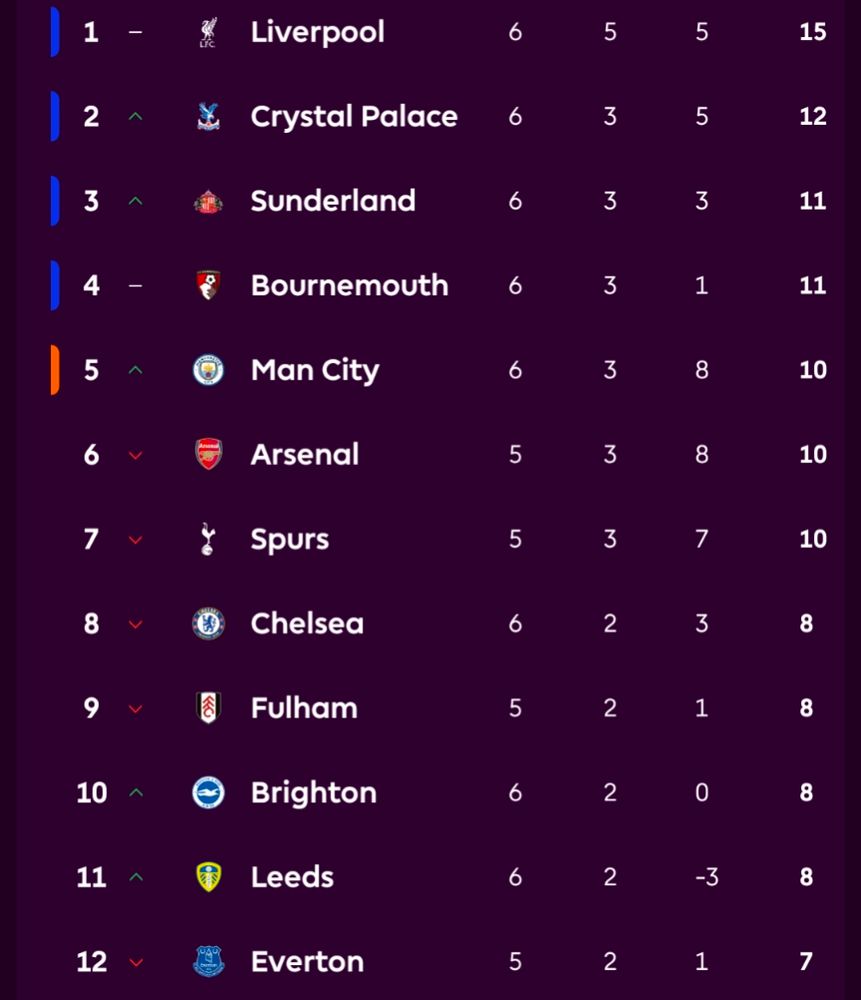
Task: Select the Sunderland crest icon
Action: (x=208, y=201)
